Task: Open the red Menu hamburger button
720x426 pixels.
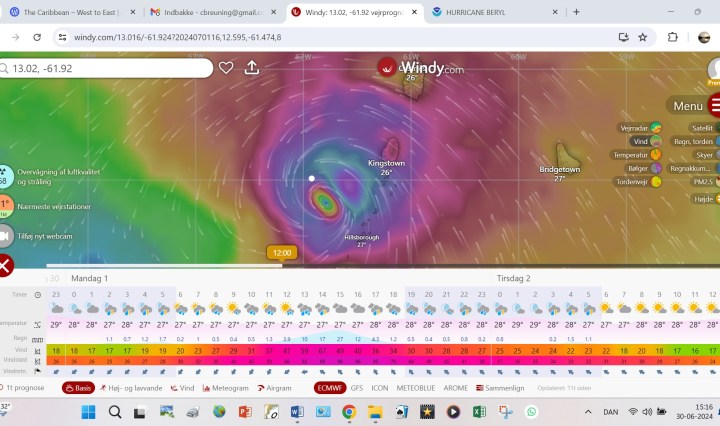Action: (x=714, y=106)
